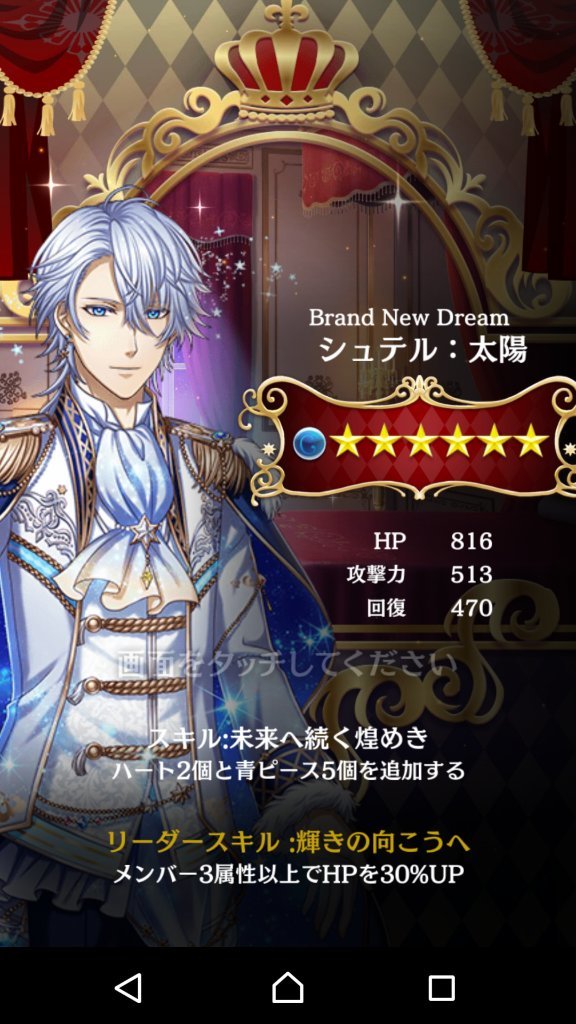The image size is (576, 1024).
Task: Tap the 画面をタッチしてください prompt
Action: point(287,664)
